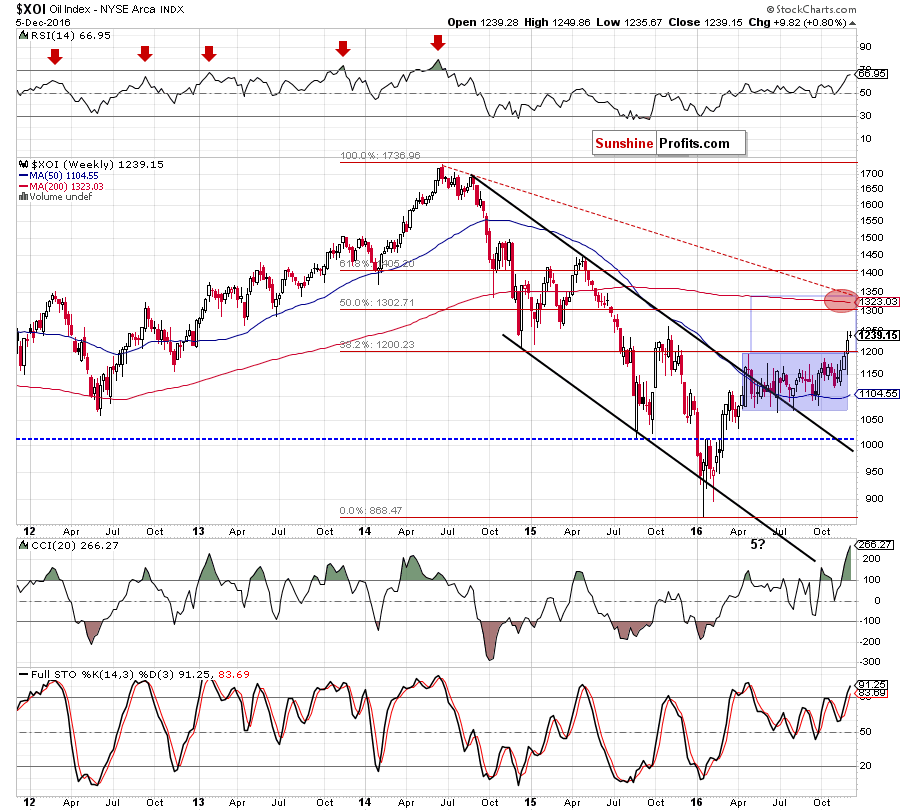900x811 pixels.
Task: Click the '61.8%: 1405.20' Fibonacci label
Action: coord(377,263)
